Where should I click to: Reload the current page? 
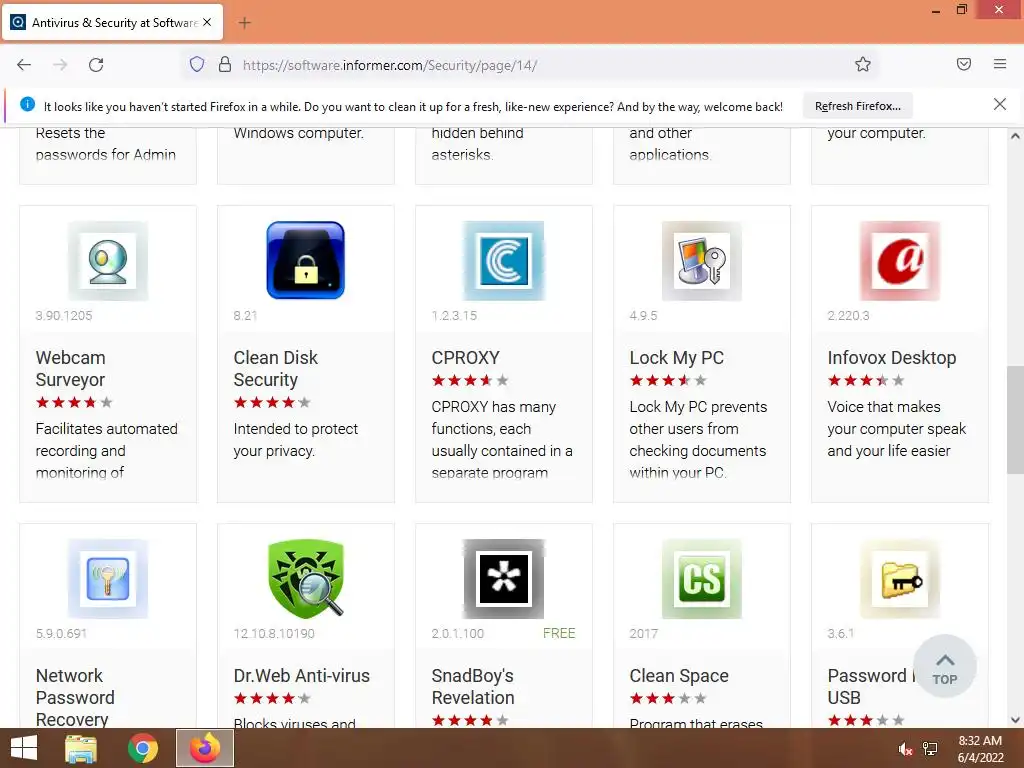pos(96,65)
